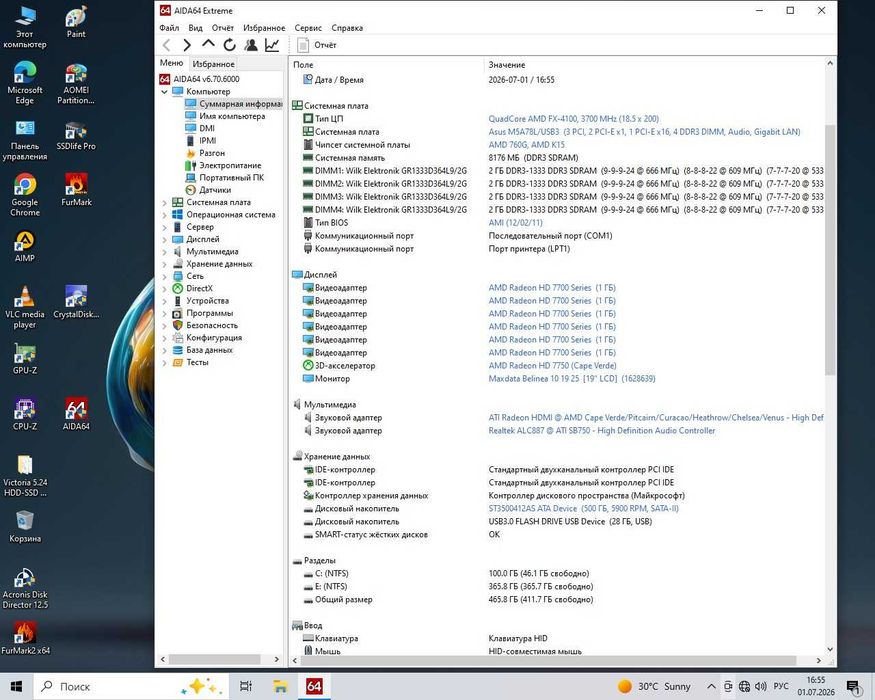Viewport: 875px width, 700px height.
Task: Show hidden tray icons chevron
Action: 711,686
